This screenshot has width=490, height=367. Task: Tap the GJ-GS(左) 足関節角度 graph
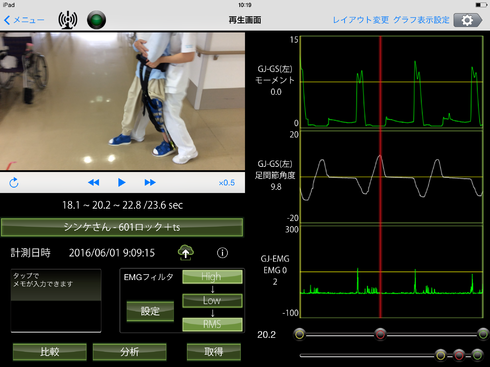[x=392, y=177]
